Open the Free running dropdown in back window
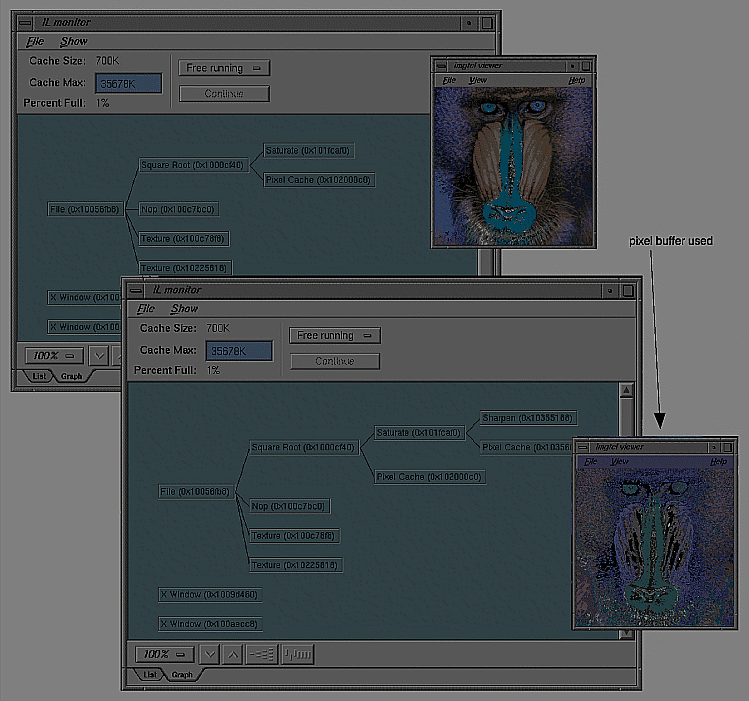The height and width of the screenshot is (701, 749). 225,68
